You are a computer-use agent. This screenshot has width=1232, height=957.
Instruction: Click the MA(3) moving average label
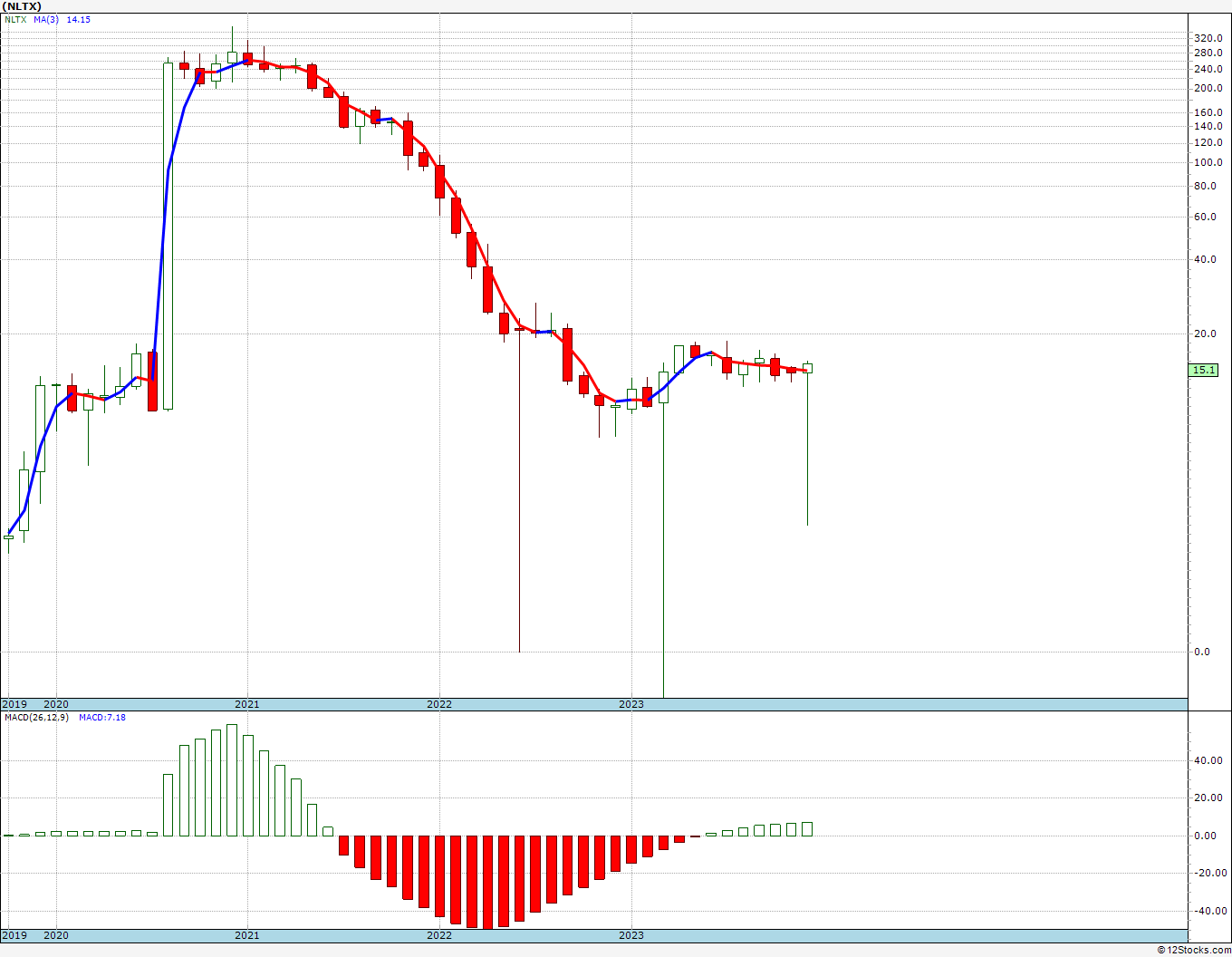click(x=46, y=19)
